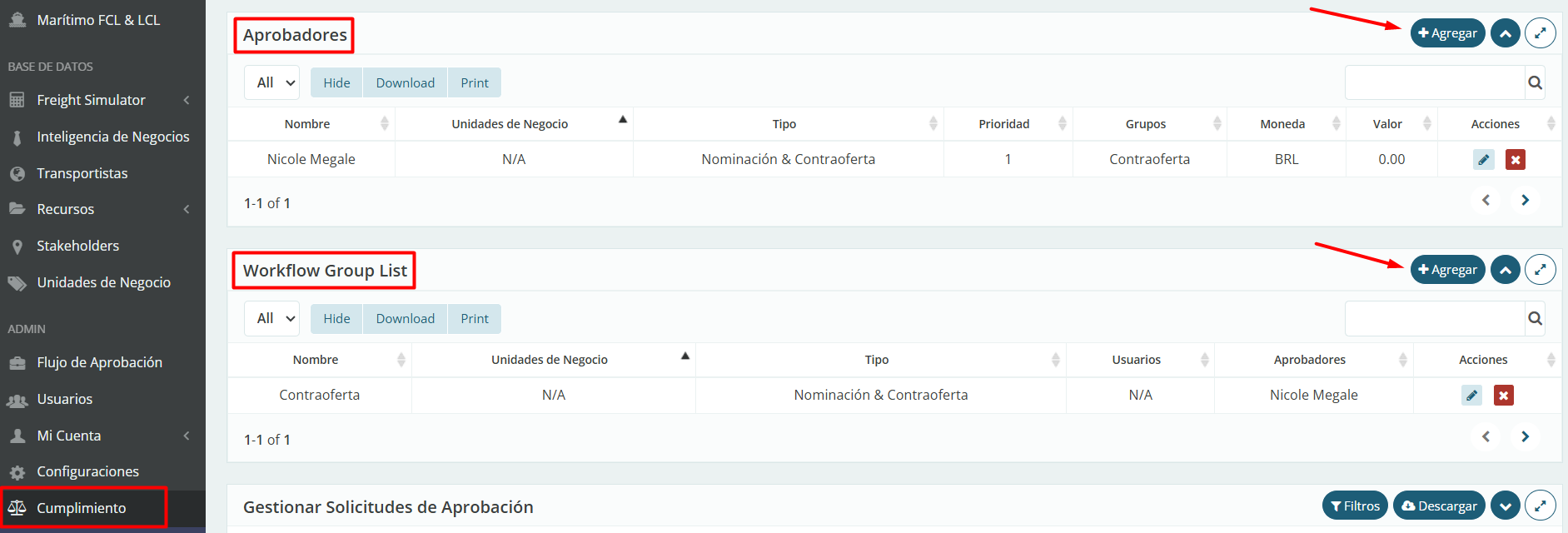Screen dimensions: 1568x533
Task: Click Agregar in the Aprobadores panel
Action: (x=1447, y=33)
